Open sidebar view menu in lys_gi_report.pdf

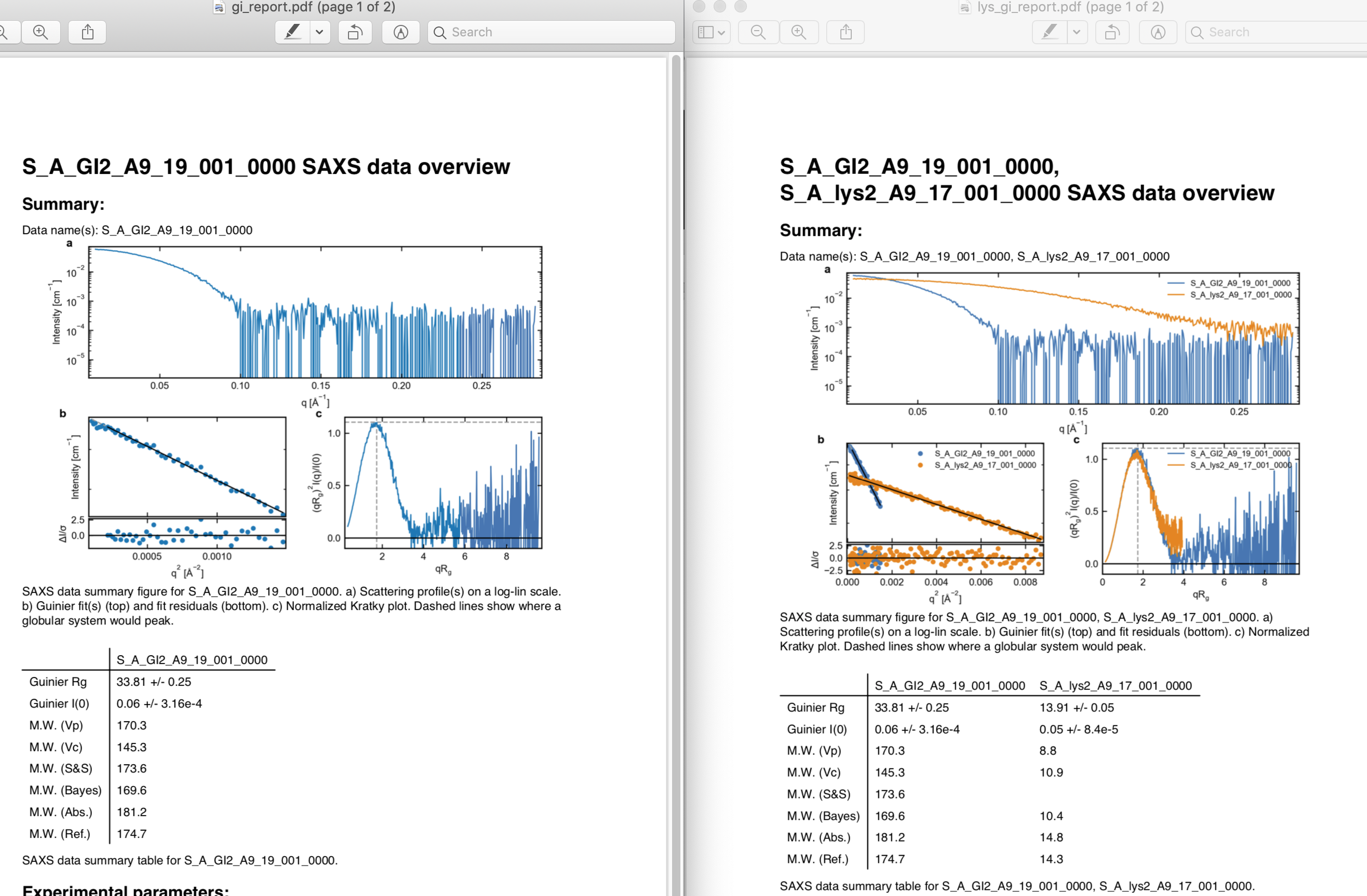[x=711, y=32]
